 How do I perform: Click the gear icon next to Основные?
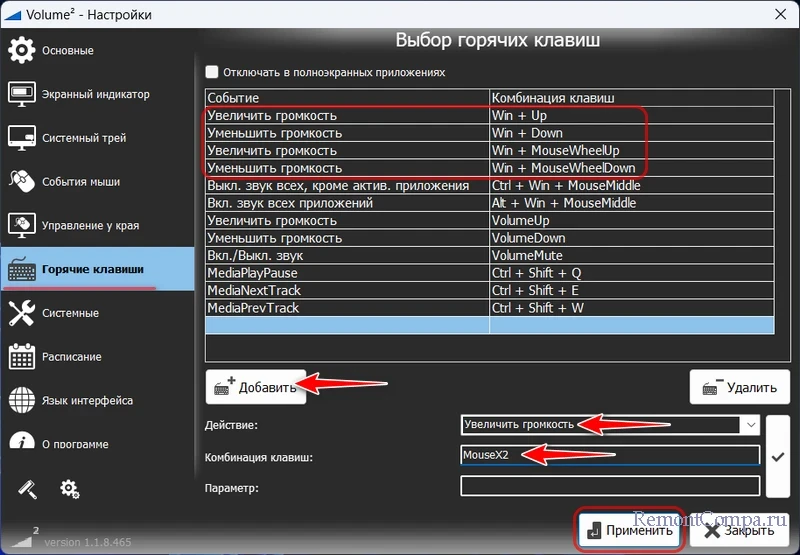(21, 51)
